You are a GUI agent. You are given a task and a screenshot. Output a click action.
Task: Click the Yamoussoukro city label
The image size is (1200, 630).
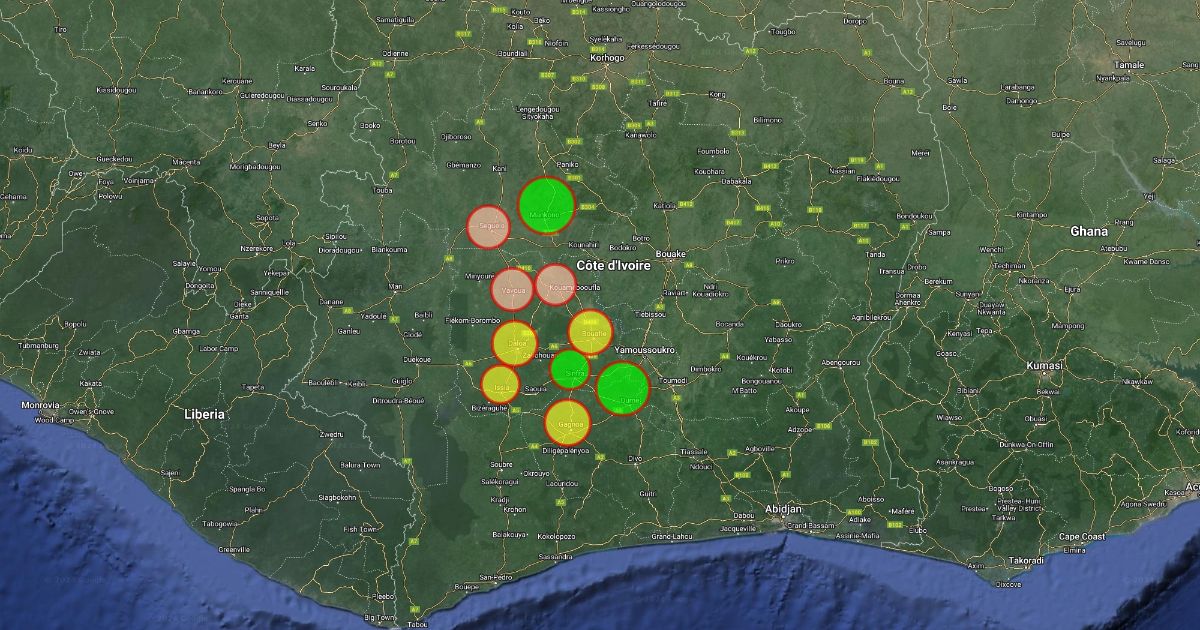(646, 350)
